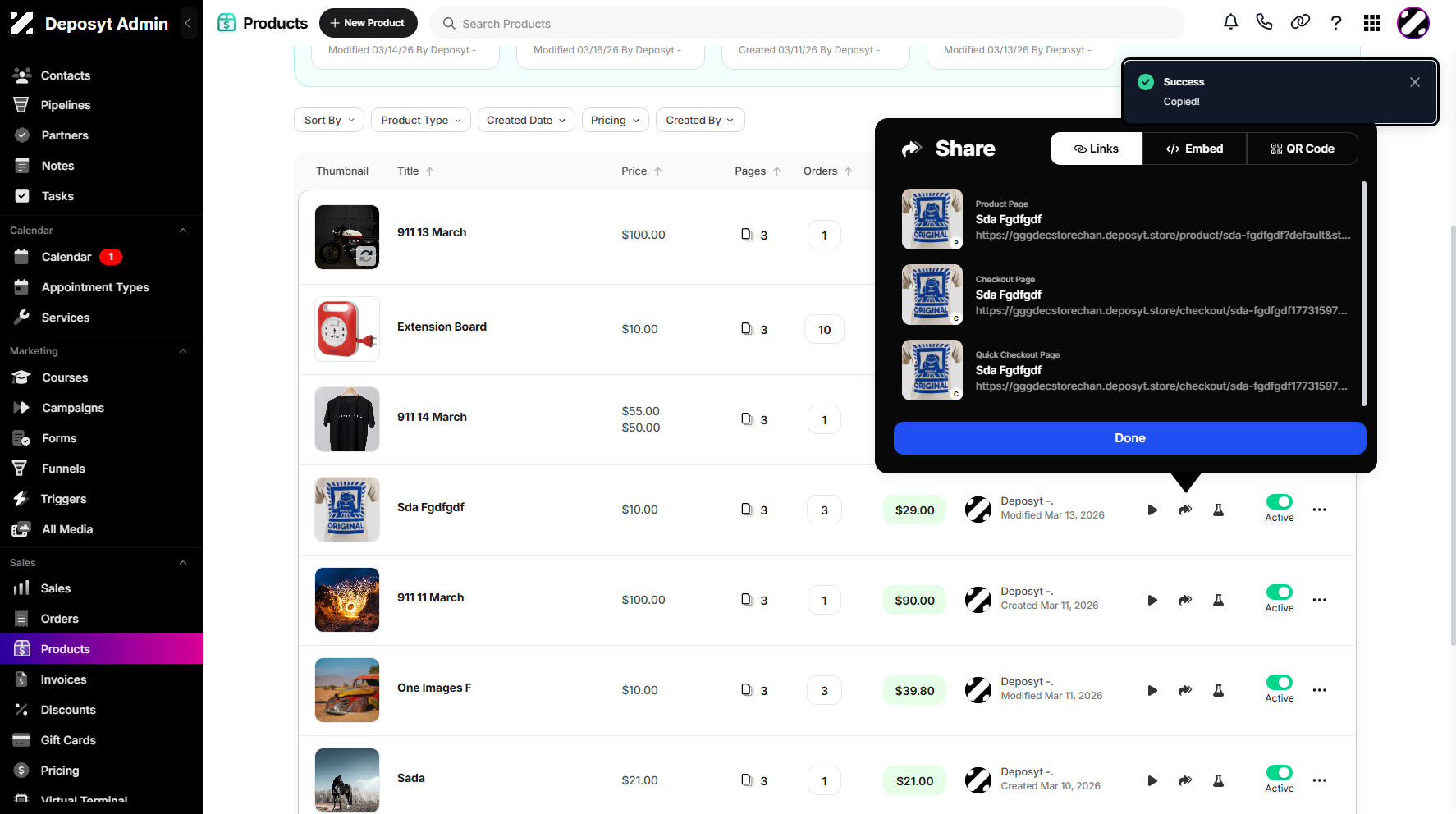Open more options for One Images F
This screenshot has height=814, width=1456.
click(1319, 690)
